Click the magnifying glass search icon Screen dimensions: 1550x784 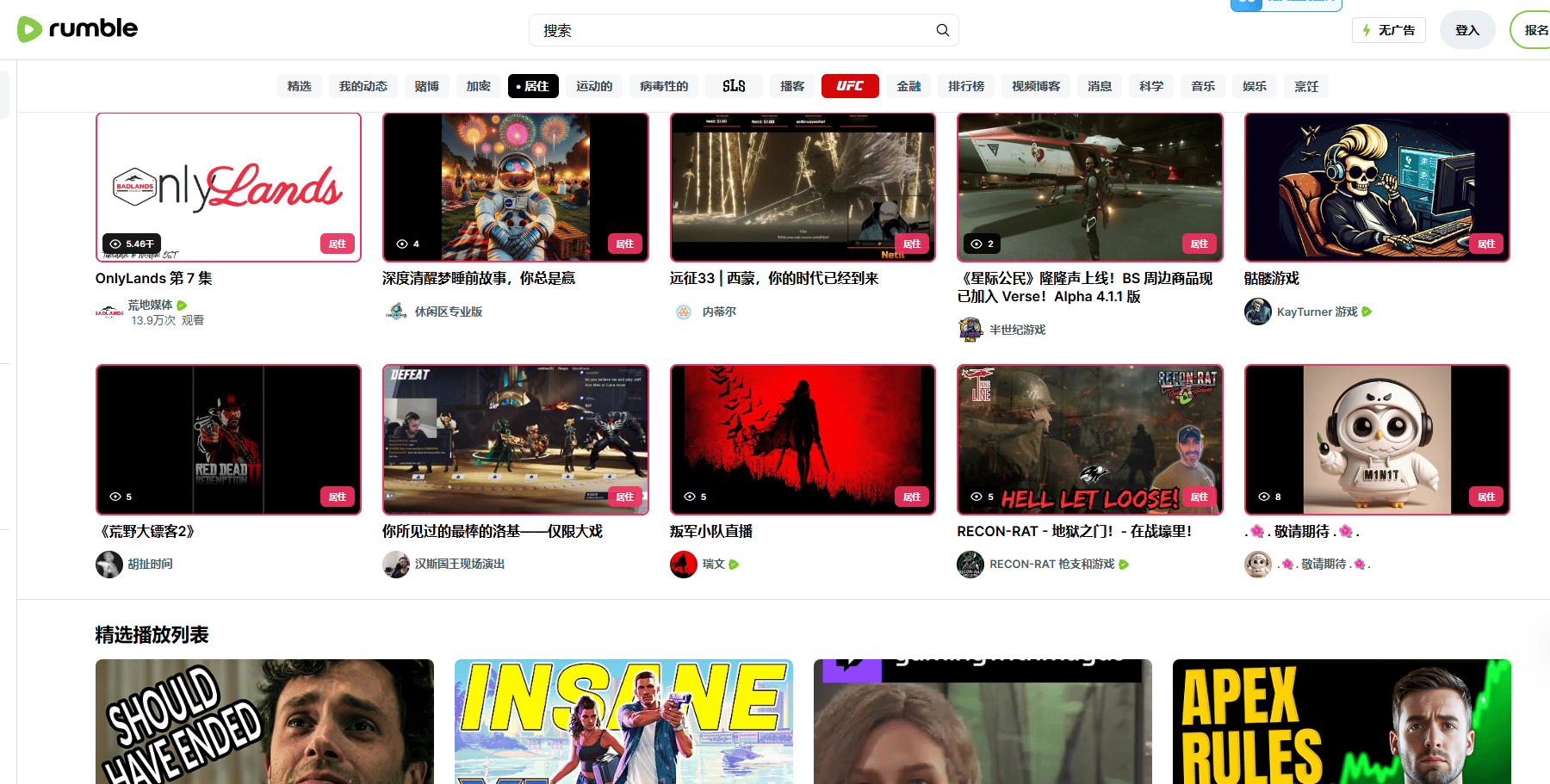[942, 29]
